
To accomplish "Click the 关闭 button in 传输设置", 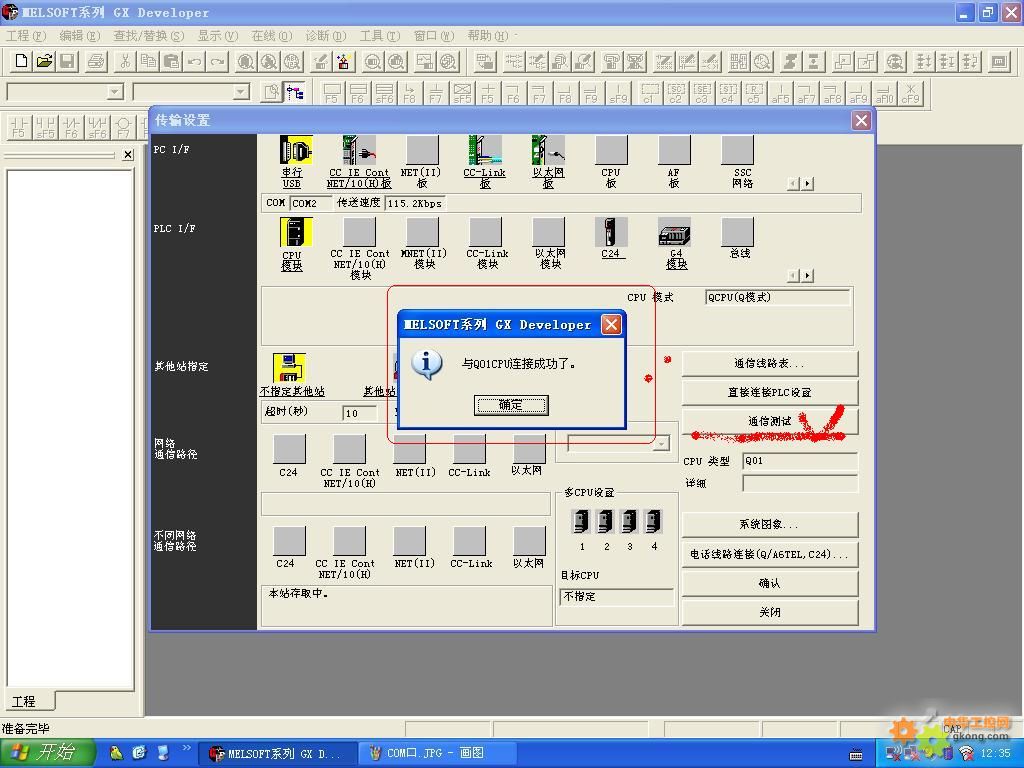I will point(769,613).
